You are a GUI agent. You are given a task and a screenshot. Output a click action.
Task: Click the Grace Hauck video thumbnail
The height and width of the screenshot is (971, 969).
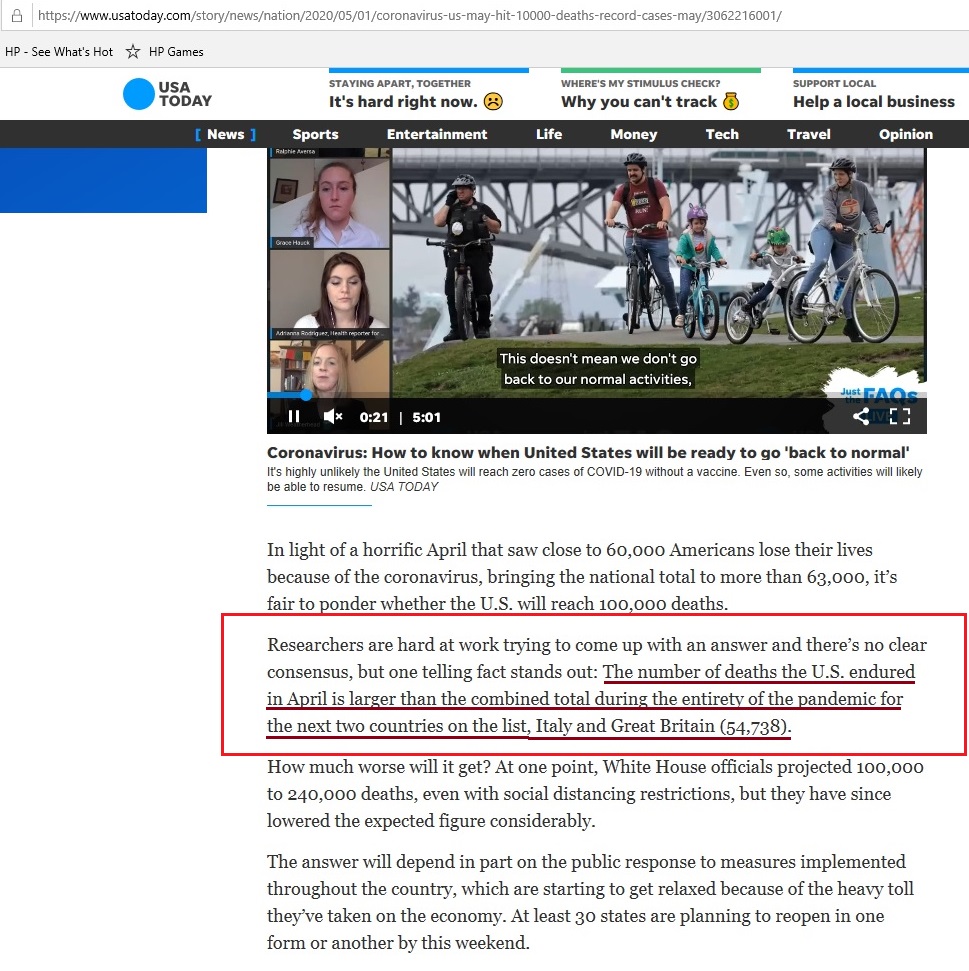[329, 204]
